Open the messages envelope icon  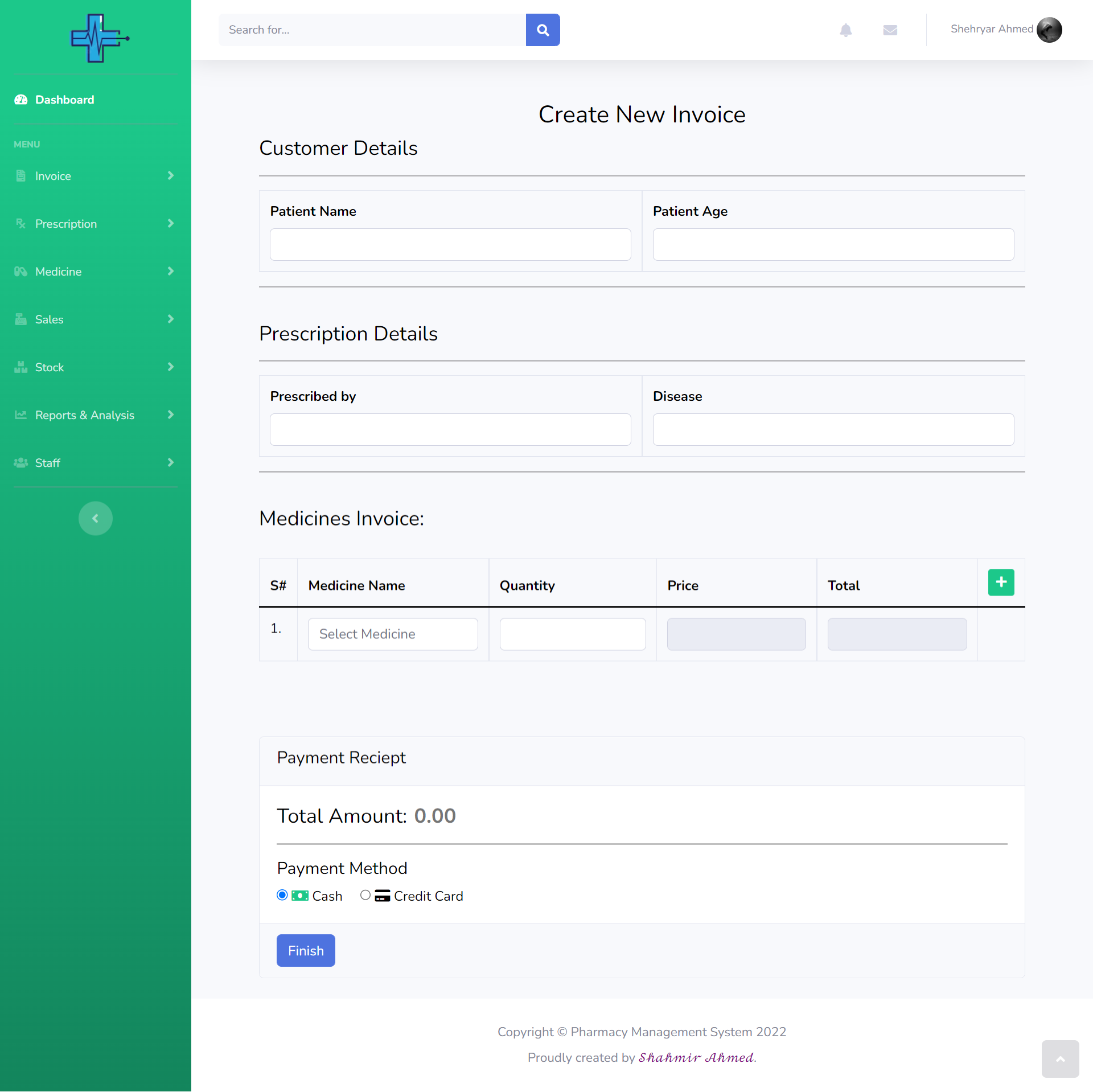(x=890, y=30)
